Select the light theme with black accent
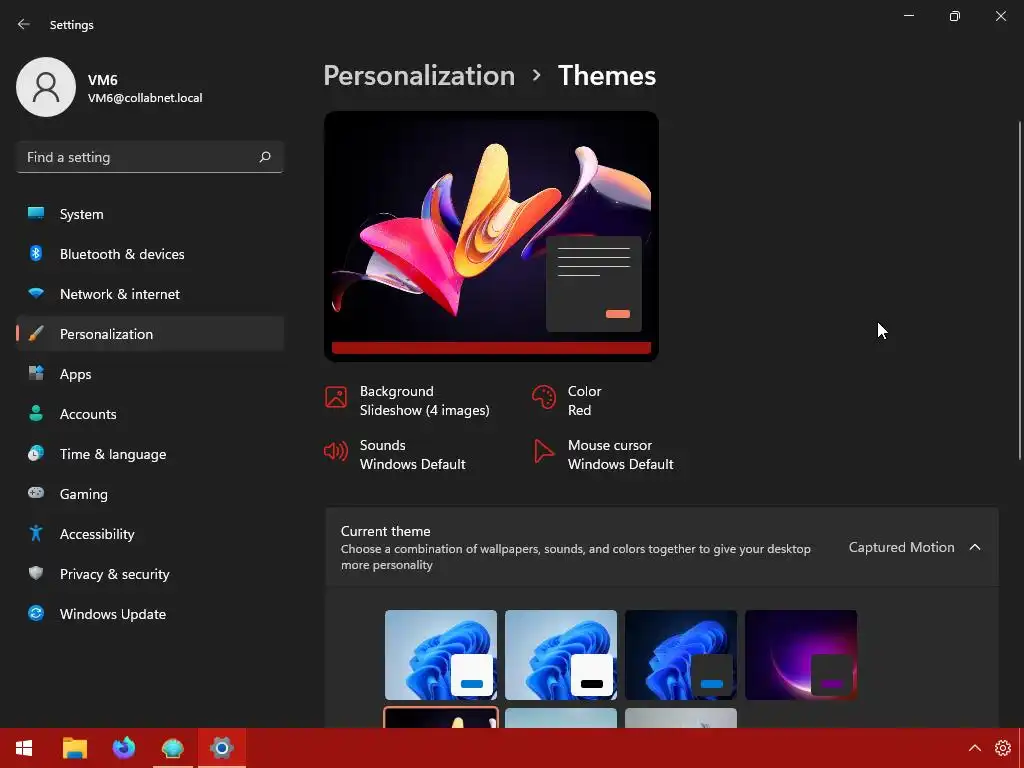1024x768 pixels. (x=561, y=655)
